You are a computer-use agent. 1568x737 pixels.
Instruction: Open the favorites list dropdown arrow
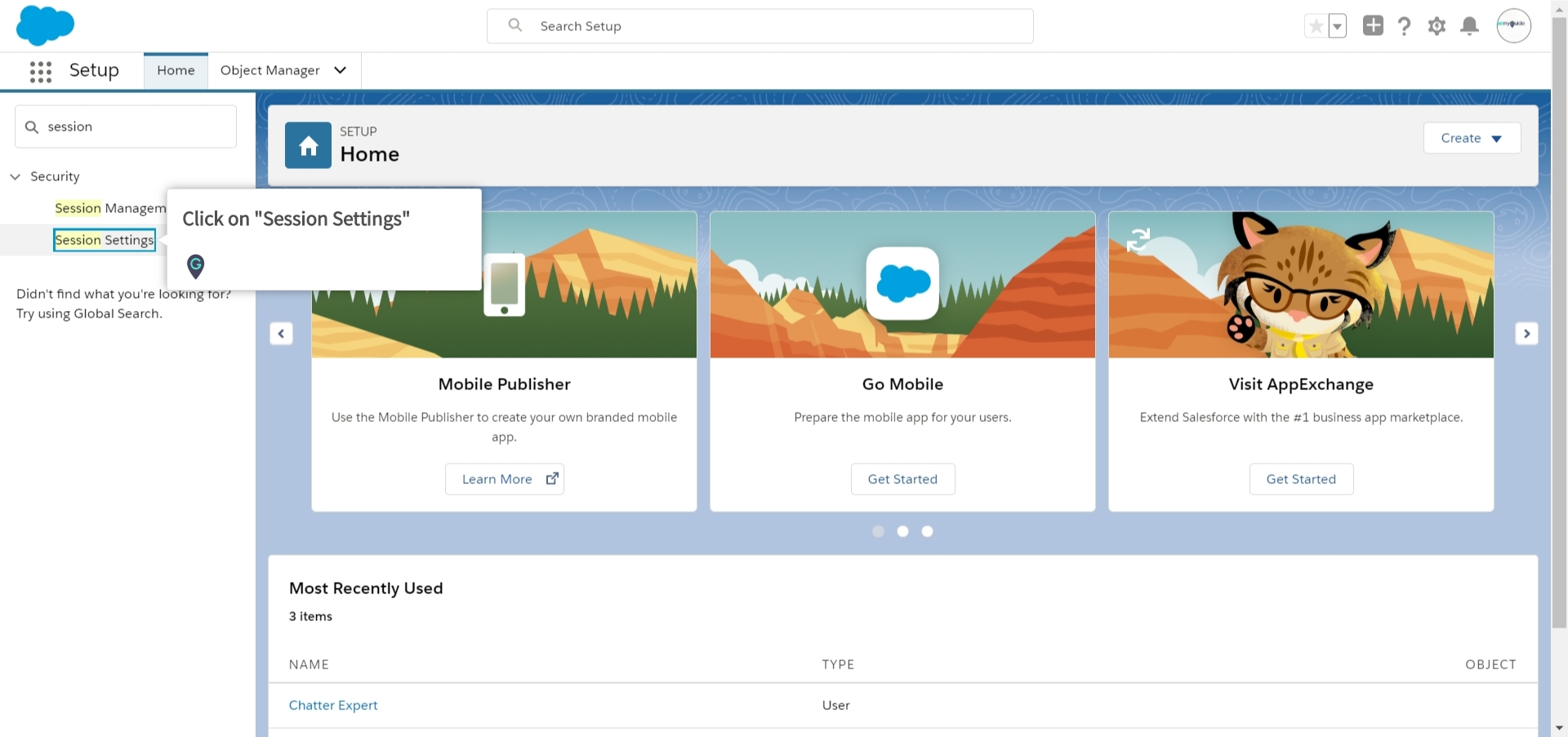[x=1337, y=26]
